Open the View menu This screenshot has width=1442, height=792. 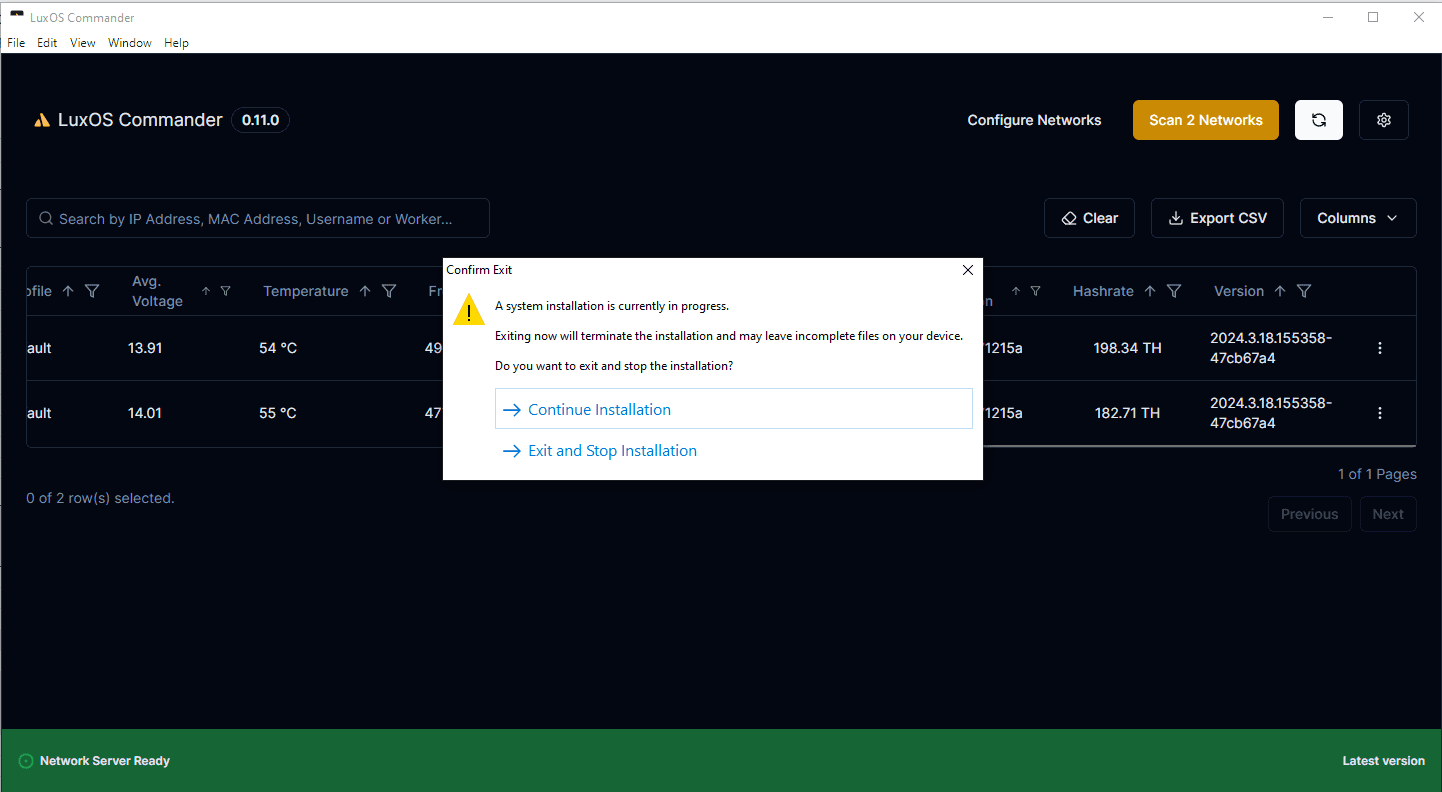tap(82, 42)
